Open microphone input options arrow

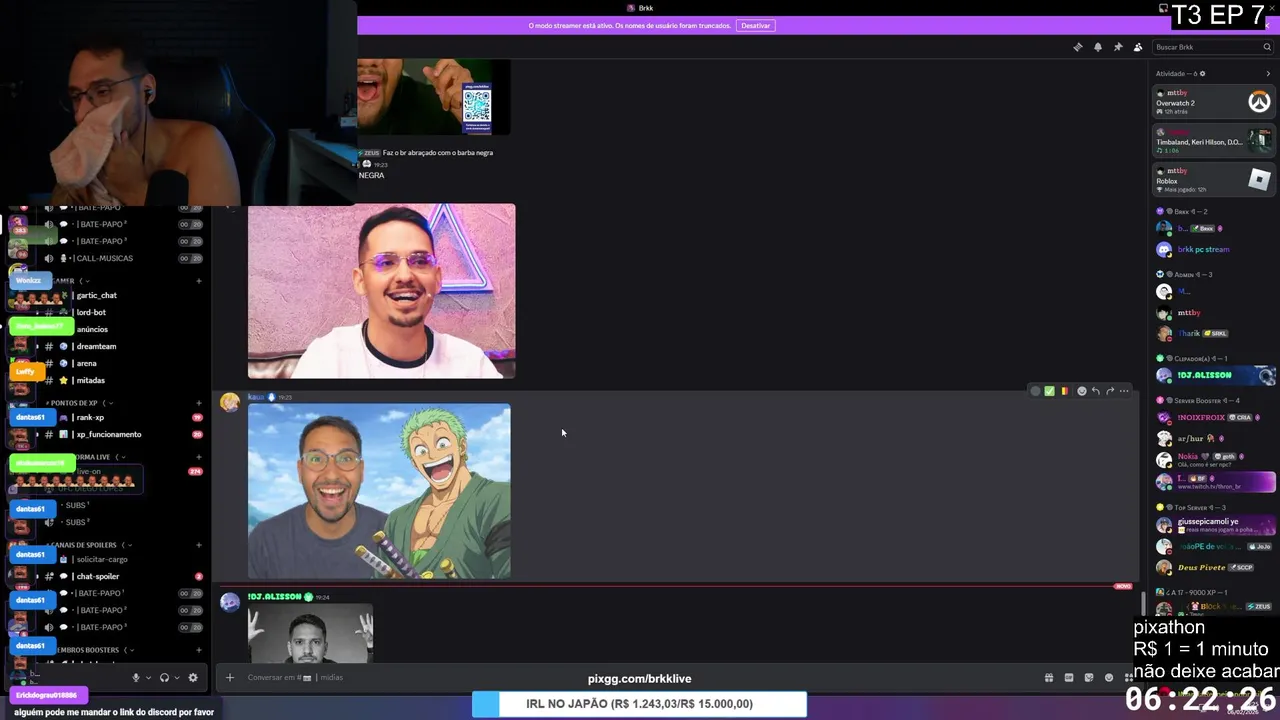(x=148, y=677)
